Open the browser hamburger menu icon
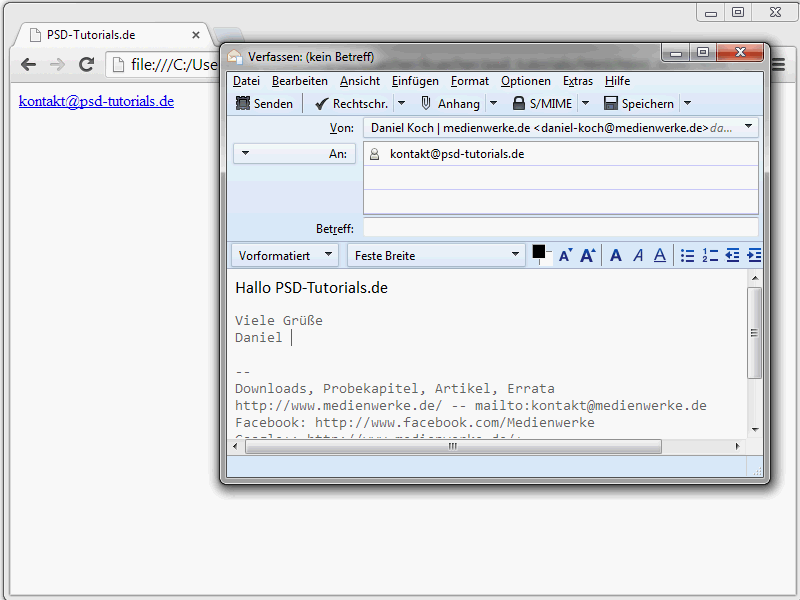The image size is (800, 600). [779, 65]
